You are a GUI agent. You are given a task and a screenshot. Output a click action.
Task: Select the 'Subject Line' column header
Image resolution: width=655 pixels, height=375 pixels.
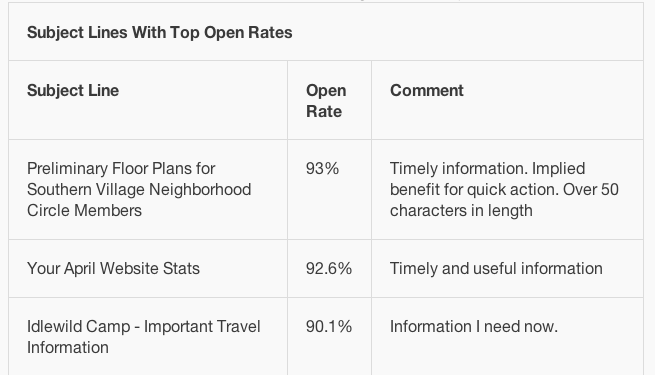pos(73,91)
